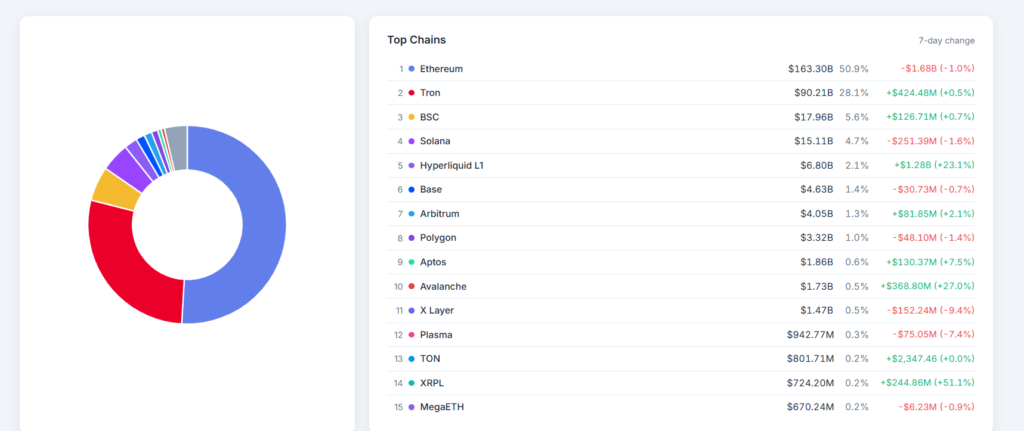Click the XRPL color dot

[411, 383]
